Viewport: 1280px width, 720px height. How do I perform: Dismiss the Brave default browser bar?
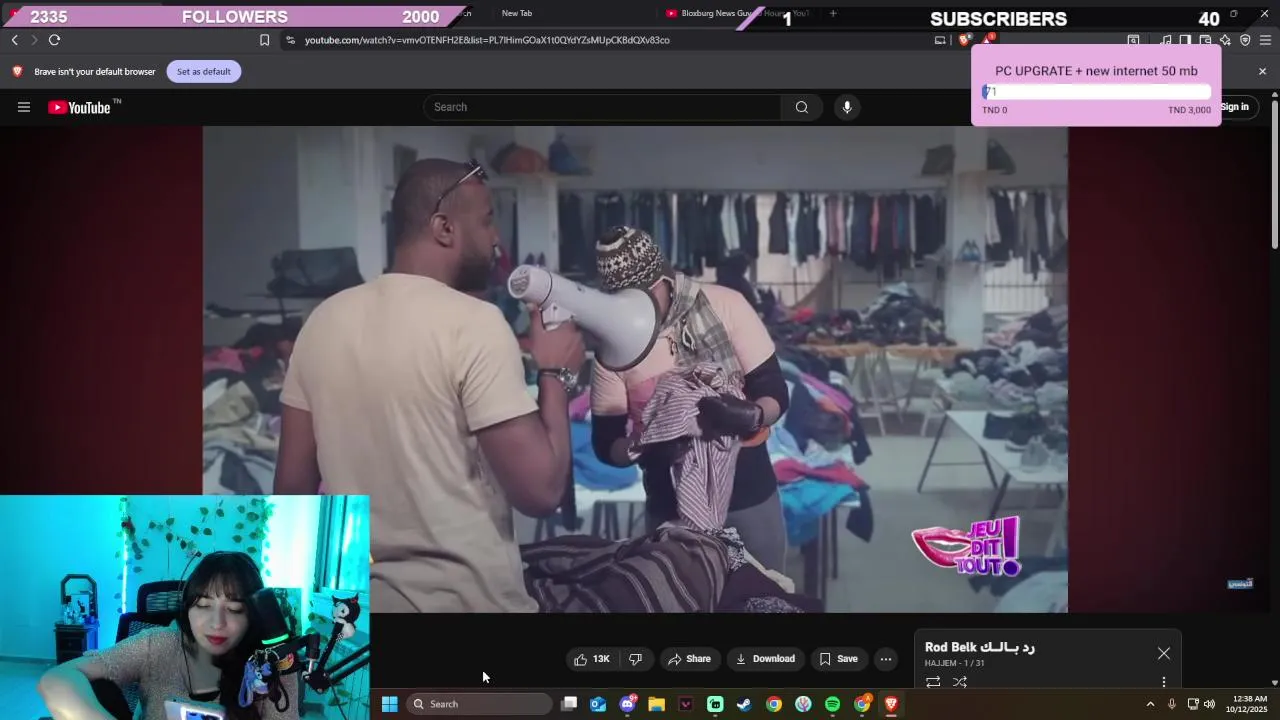point(1262,71)
